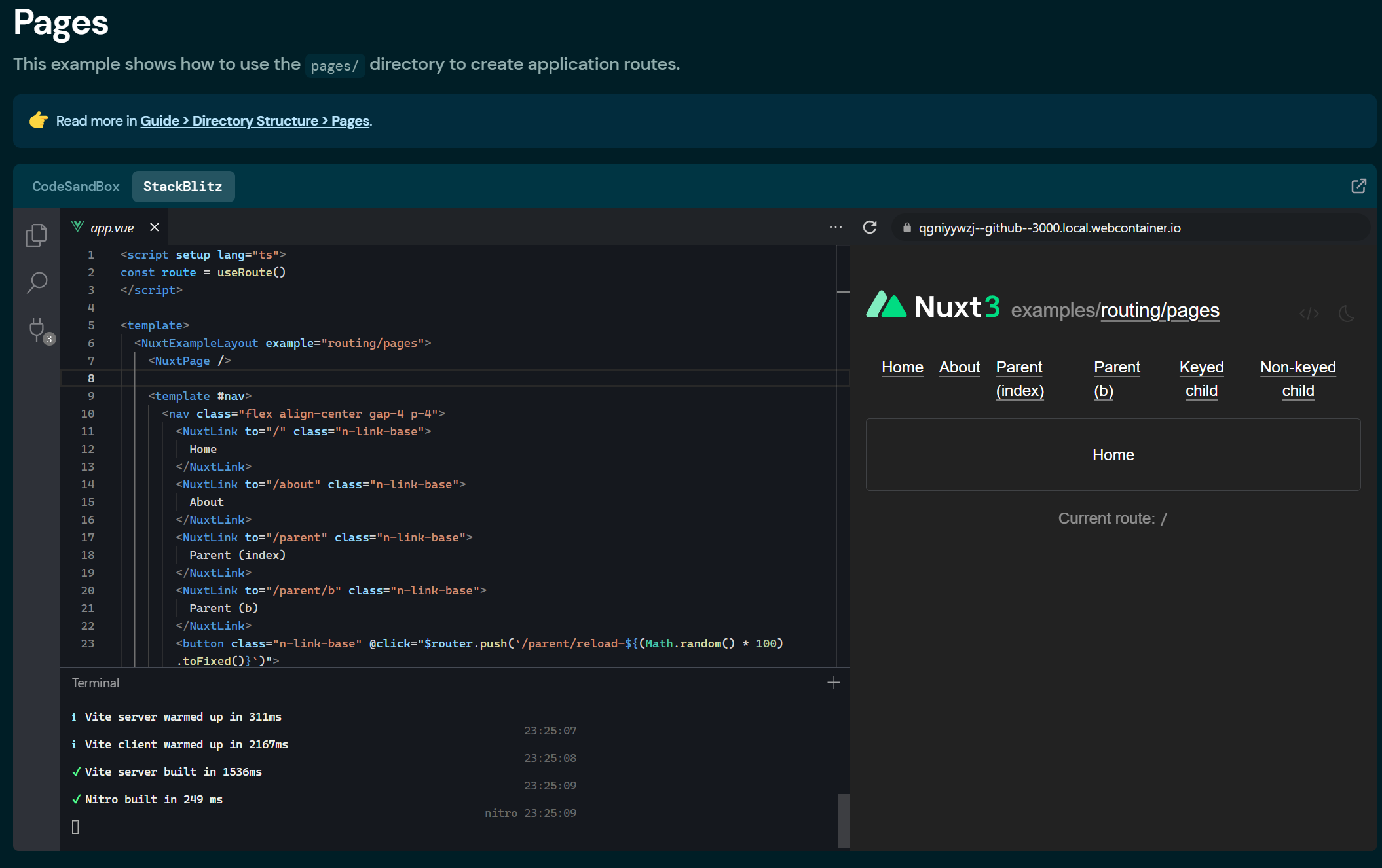
Task: Switch to the CodeSandBox tab
Action: pyautogui.click(x=75, y=186)
